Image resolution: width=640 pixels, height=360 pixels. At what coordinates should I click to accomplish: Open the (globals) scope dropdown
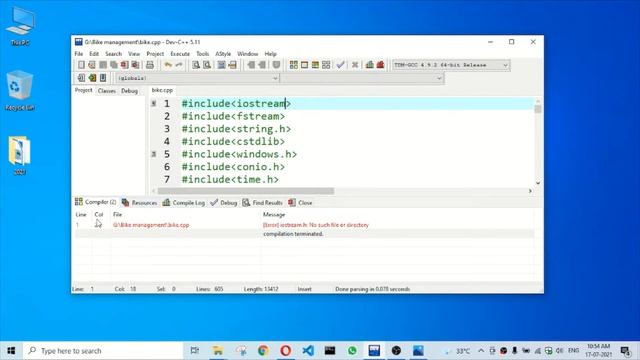point(198,78)
